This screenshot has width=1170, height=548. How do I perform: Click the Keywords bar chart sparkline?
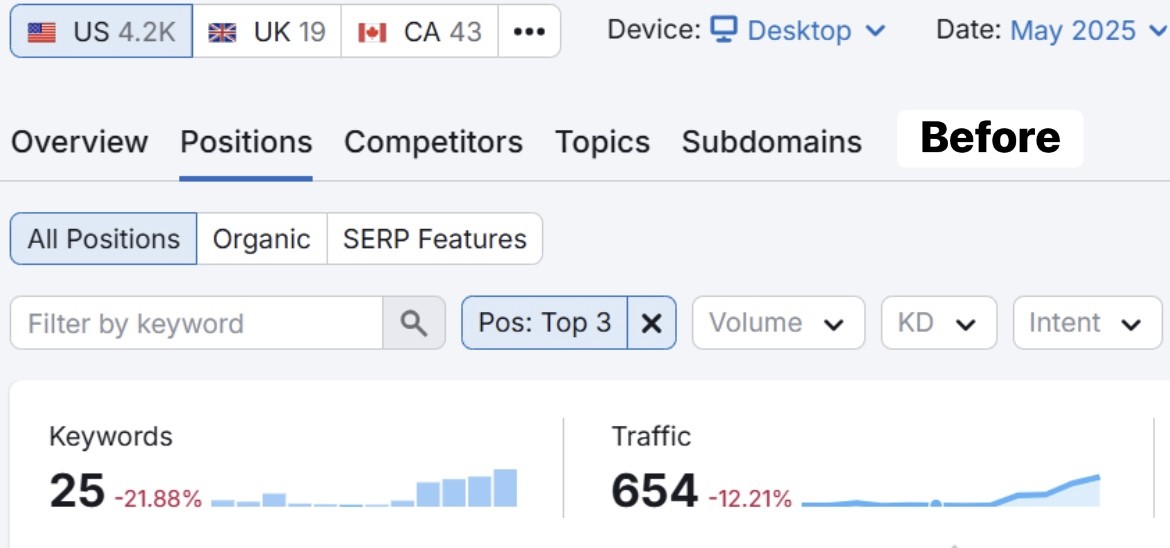pos(364,488)
